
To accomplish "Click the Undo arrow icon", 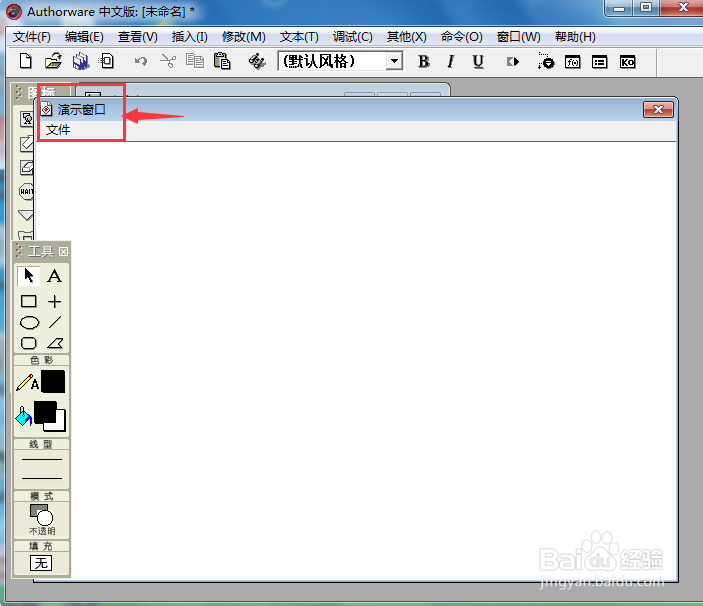I will point(141,61).
